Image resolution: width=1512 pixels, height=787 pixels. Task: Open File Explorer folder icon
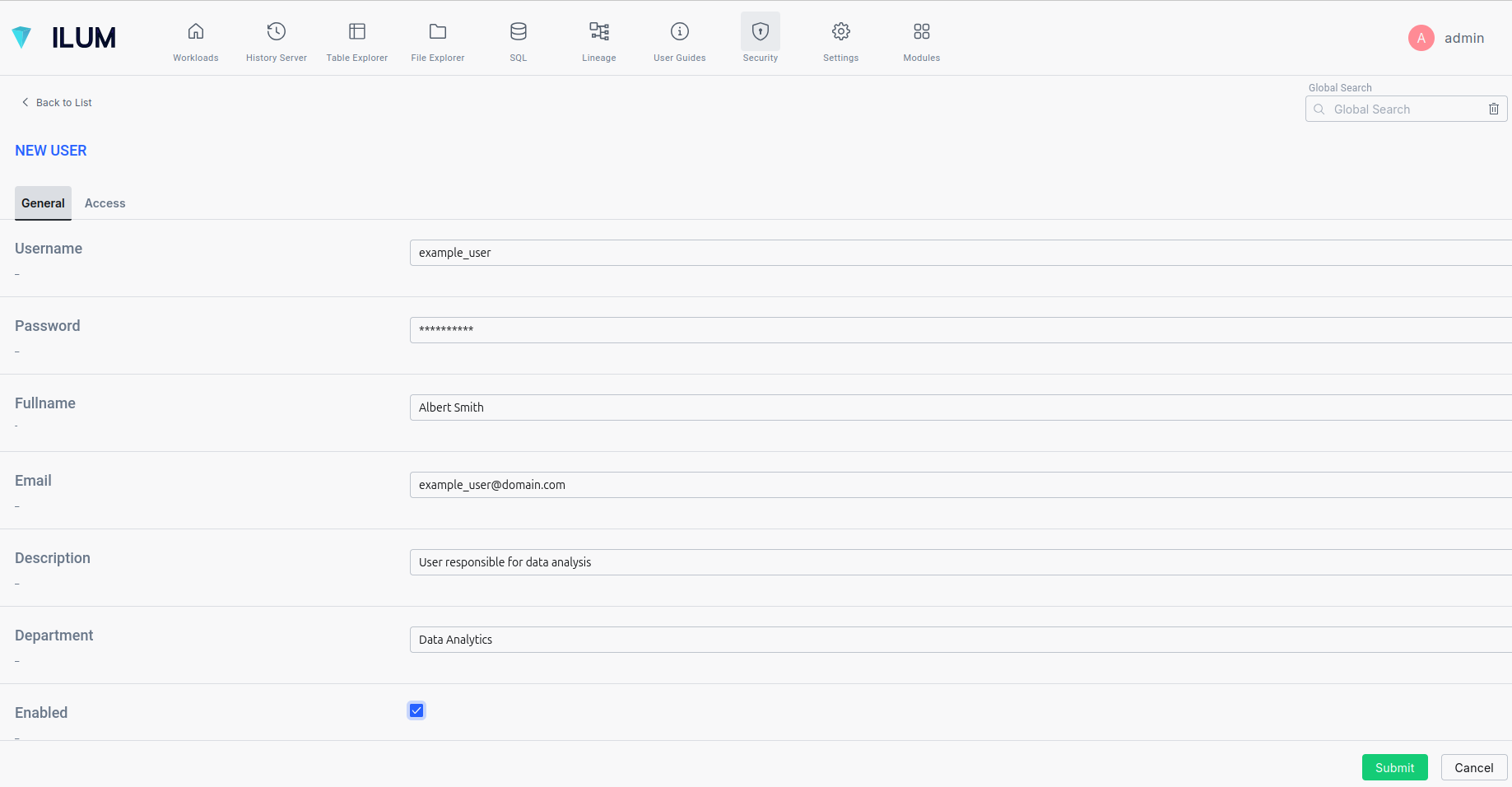tap(438, 31)
